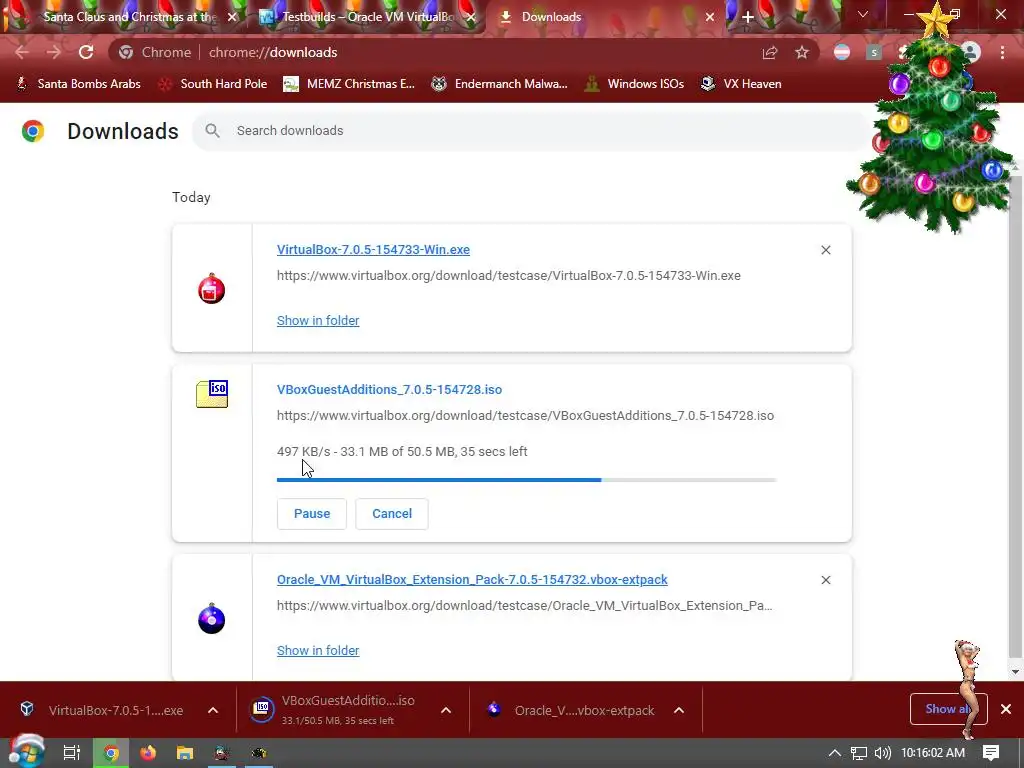The image size is (1024, 768).
Task: Click the ISO download progress bar
Action: (x=526, y=480)
